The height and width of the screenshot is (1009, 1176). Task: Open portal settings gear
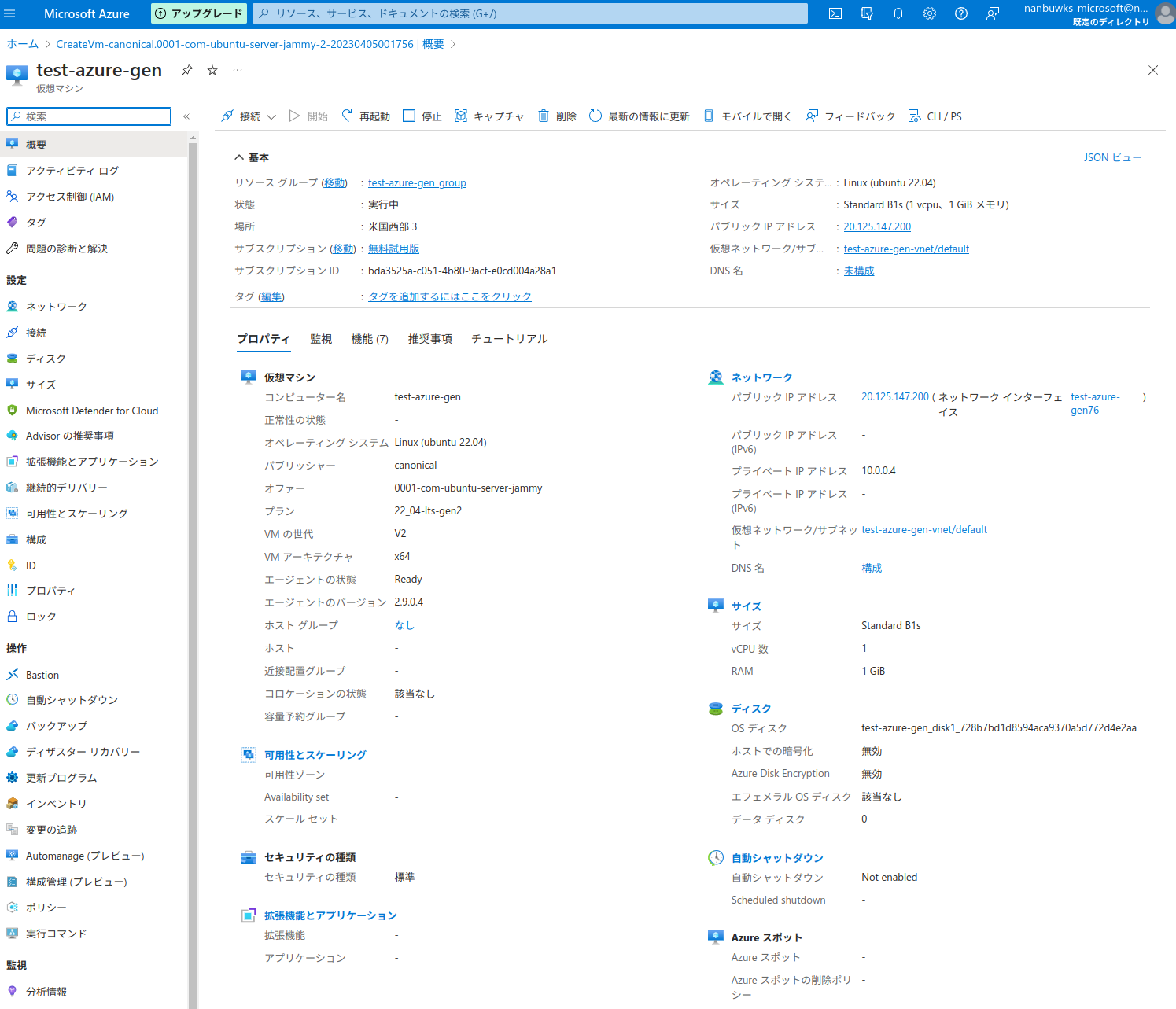930,13
